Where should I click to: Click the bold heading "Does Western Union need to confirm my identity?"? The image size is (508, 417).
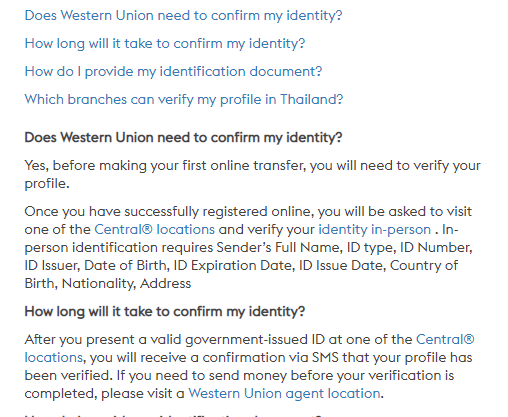[183, 138]
